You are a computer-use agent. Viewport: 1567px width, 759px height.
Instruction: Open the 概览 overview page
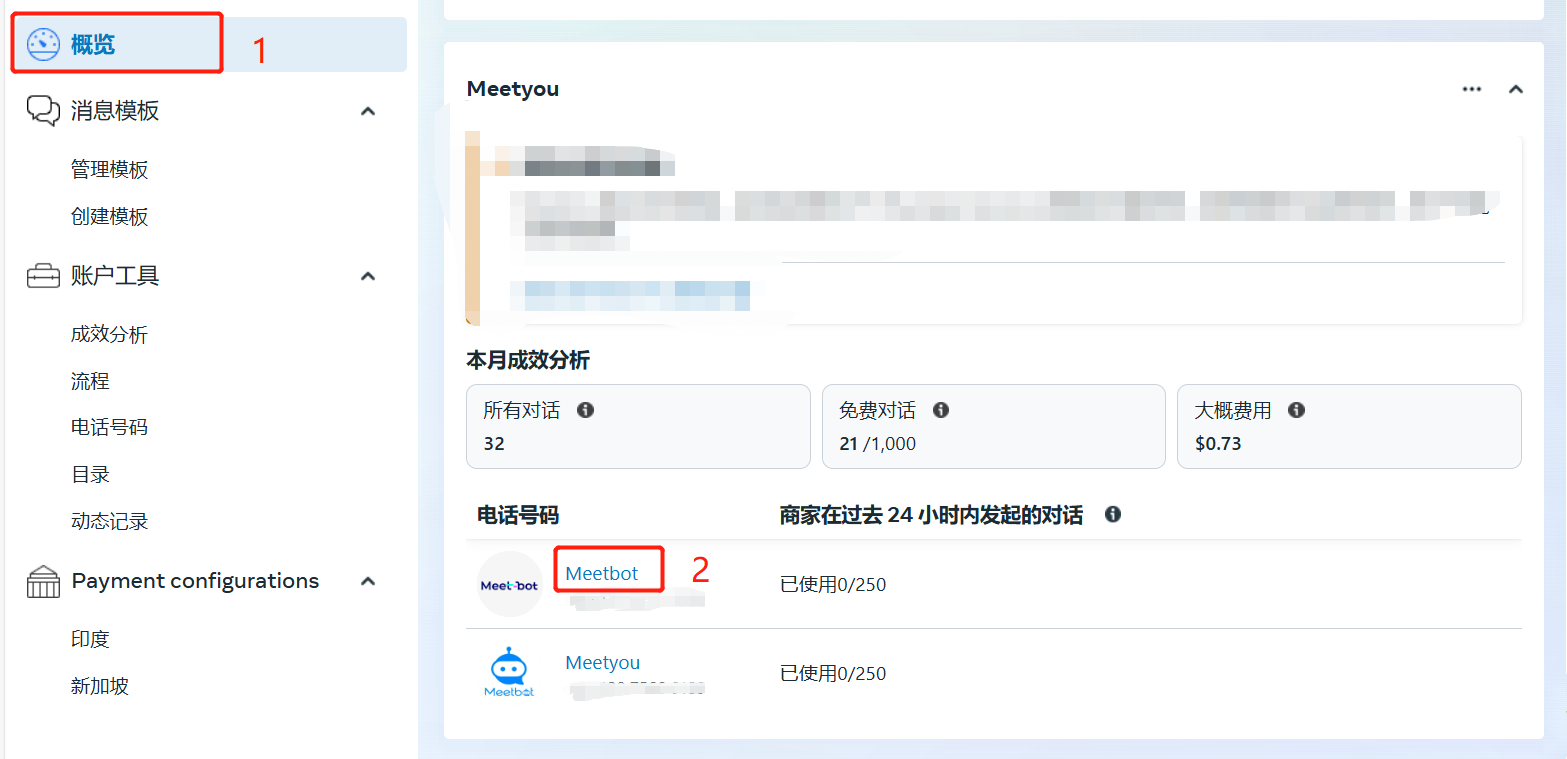click(x=209, y=44)
